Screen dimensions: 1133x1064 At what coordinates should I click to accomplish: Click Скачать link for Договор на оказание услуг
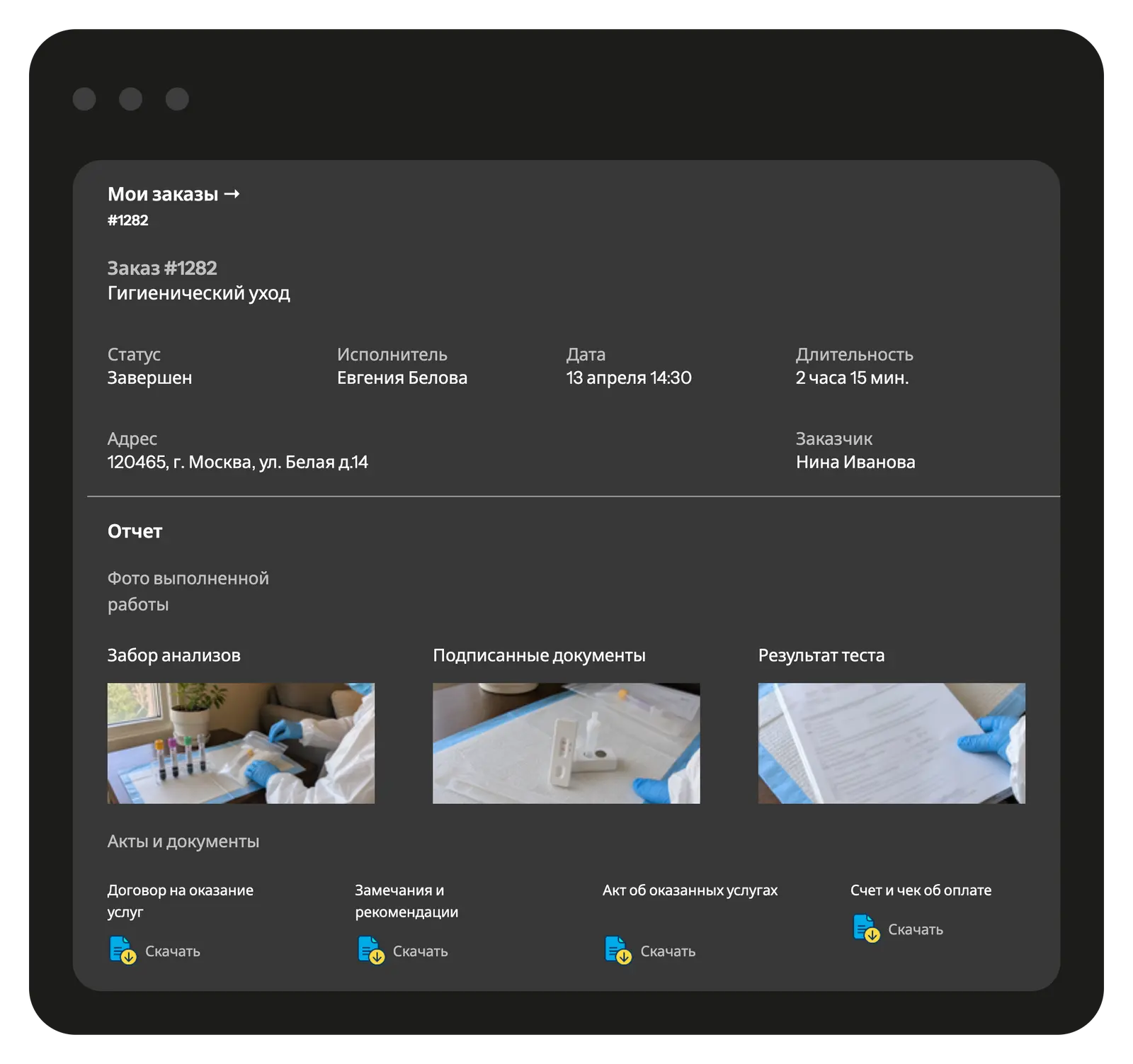173,951
